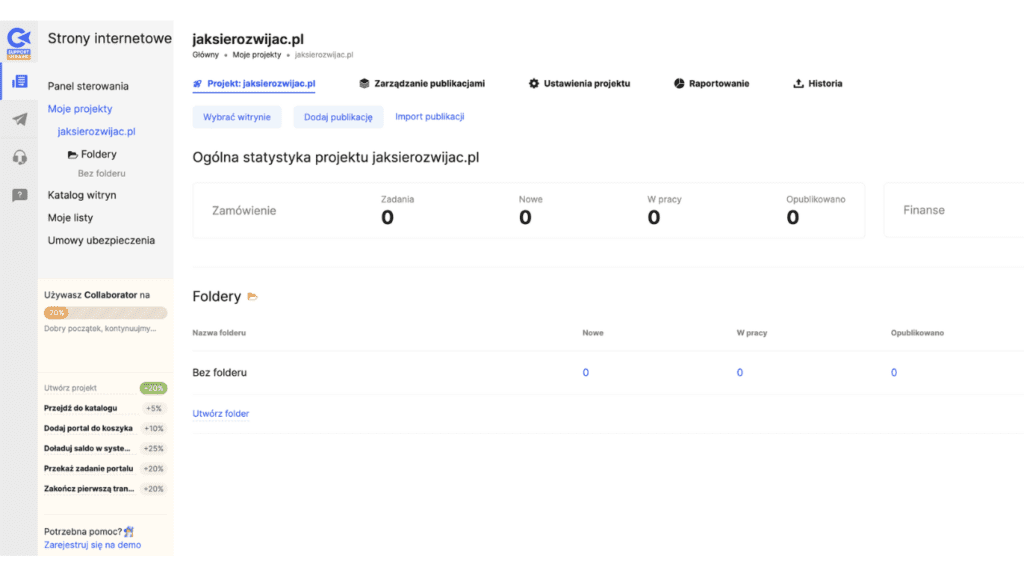This screenshot has height=576, width=1024.
Task: Click Przekaż zadanie portalu checklist item
Action: click(88, 469)
